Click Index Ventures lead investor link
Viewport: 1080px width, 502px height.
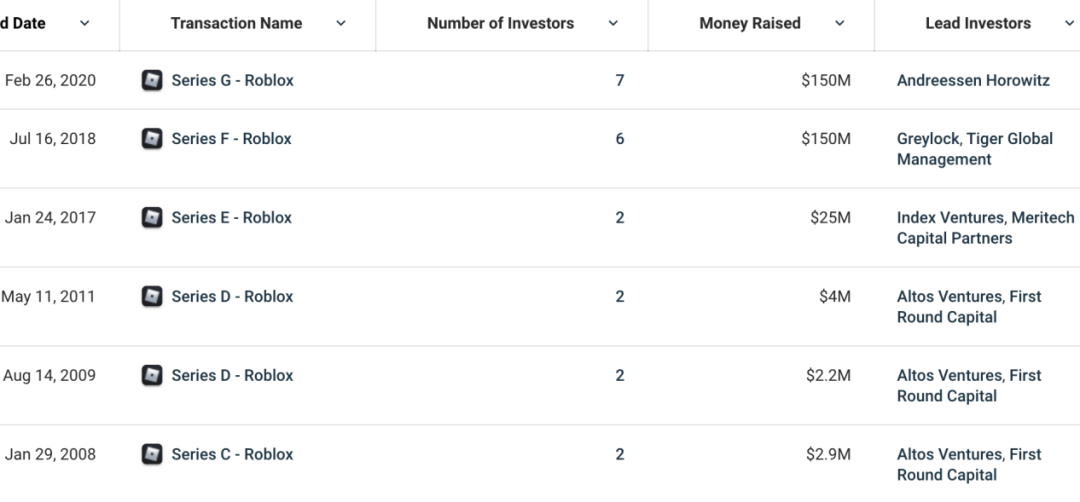(x=951, y=218)
